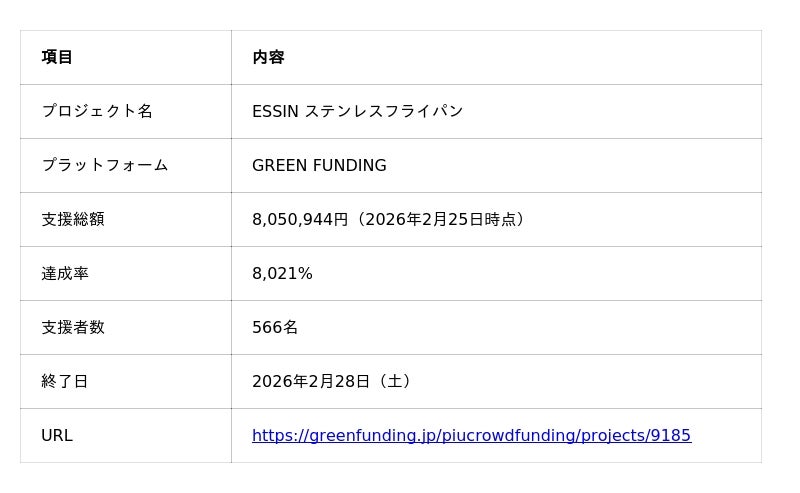Select the プロジェクト名 row label
Screen dimensions: 800x493
coord(97,112)
